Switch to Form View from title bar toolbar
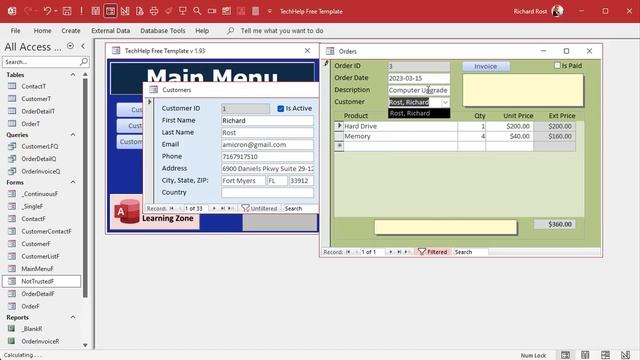The image size is (640, 360). pos(111,11)
